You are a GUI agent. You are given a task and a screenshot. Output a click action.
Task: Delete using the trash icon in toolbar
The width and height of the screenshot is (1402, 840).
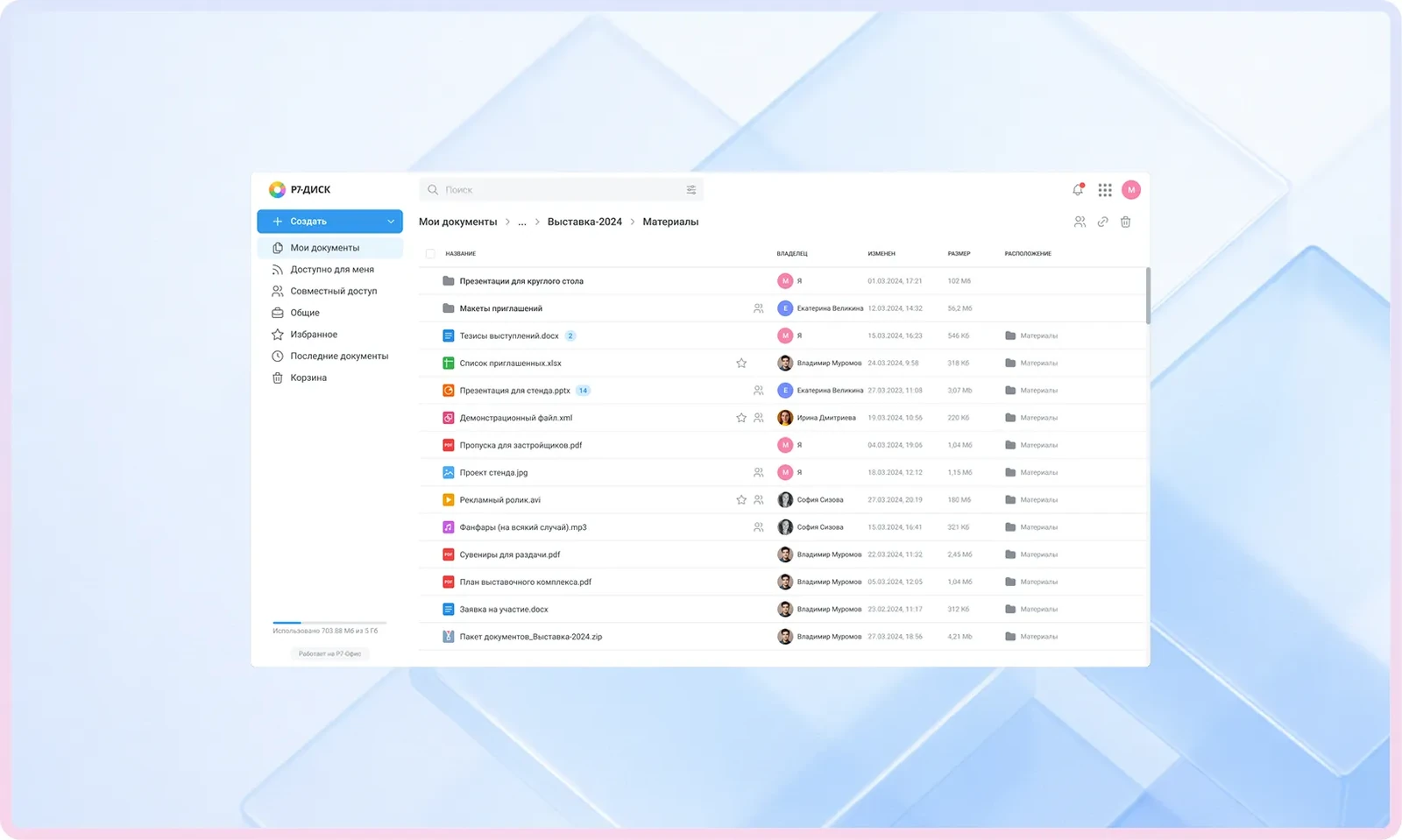pos(1125,222)
